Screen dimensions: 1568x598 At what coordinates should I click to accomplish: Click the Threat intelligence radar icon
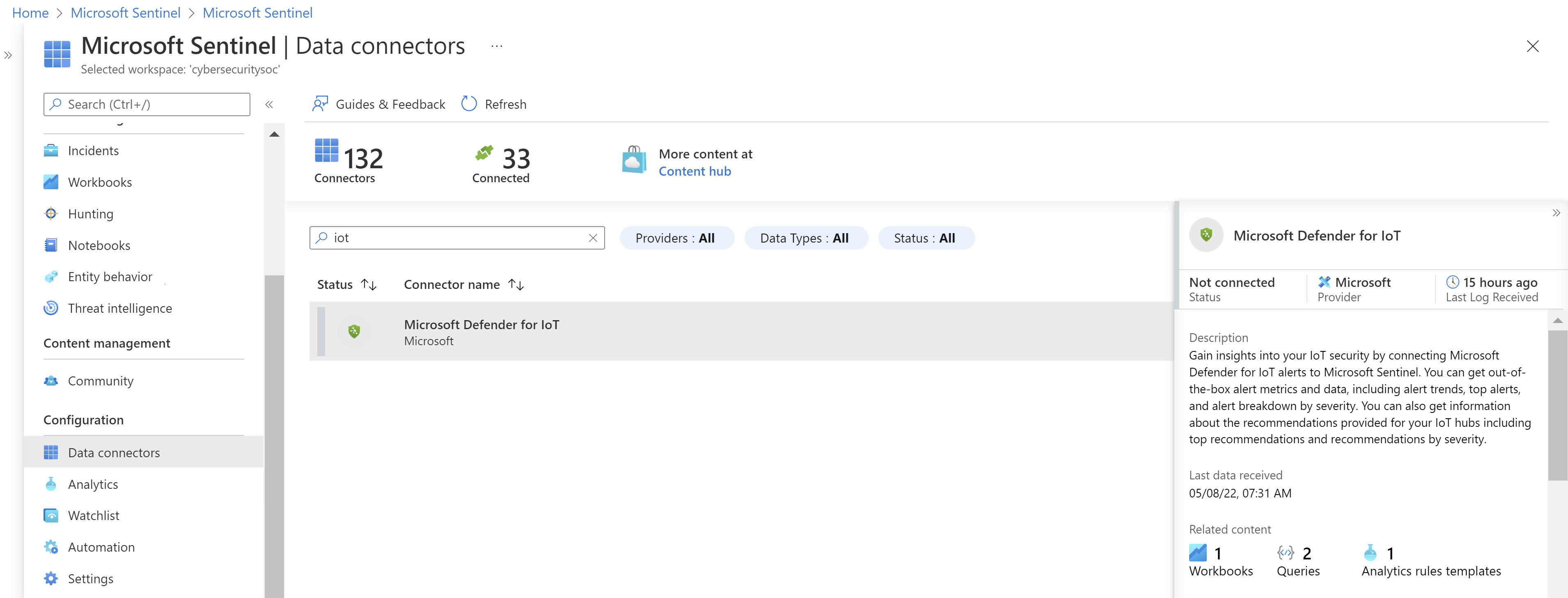(x=51, y=308)
